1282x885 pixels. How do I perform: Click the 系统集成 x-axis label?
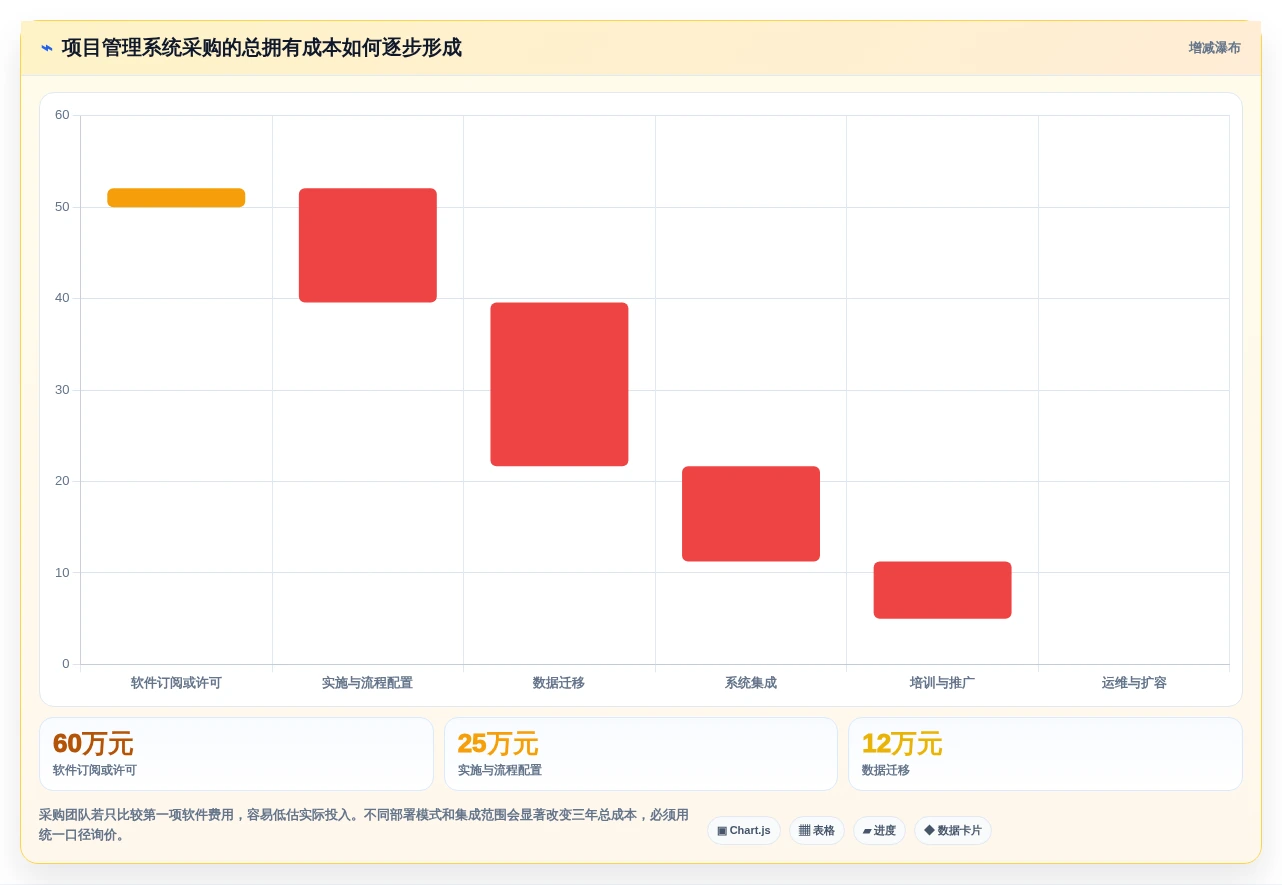pyautogui.click(x=751, y=683)
